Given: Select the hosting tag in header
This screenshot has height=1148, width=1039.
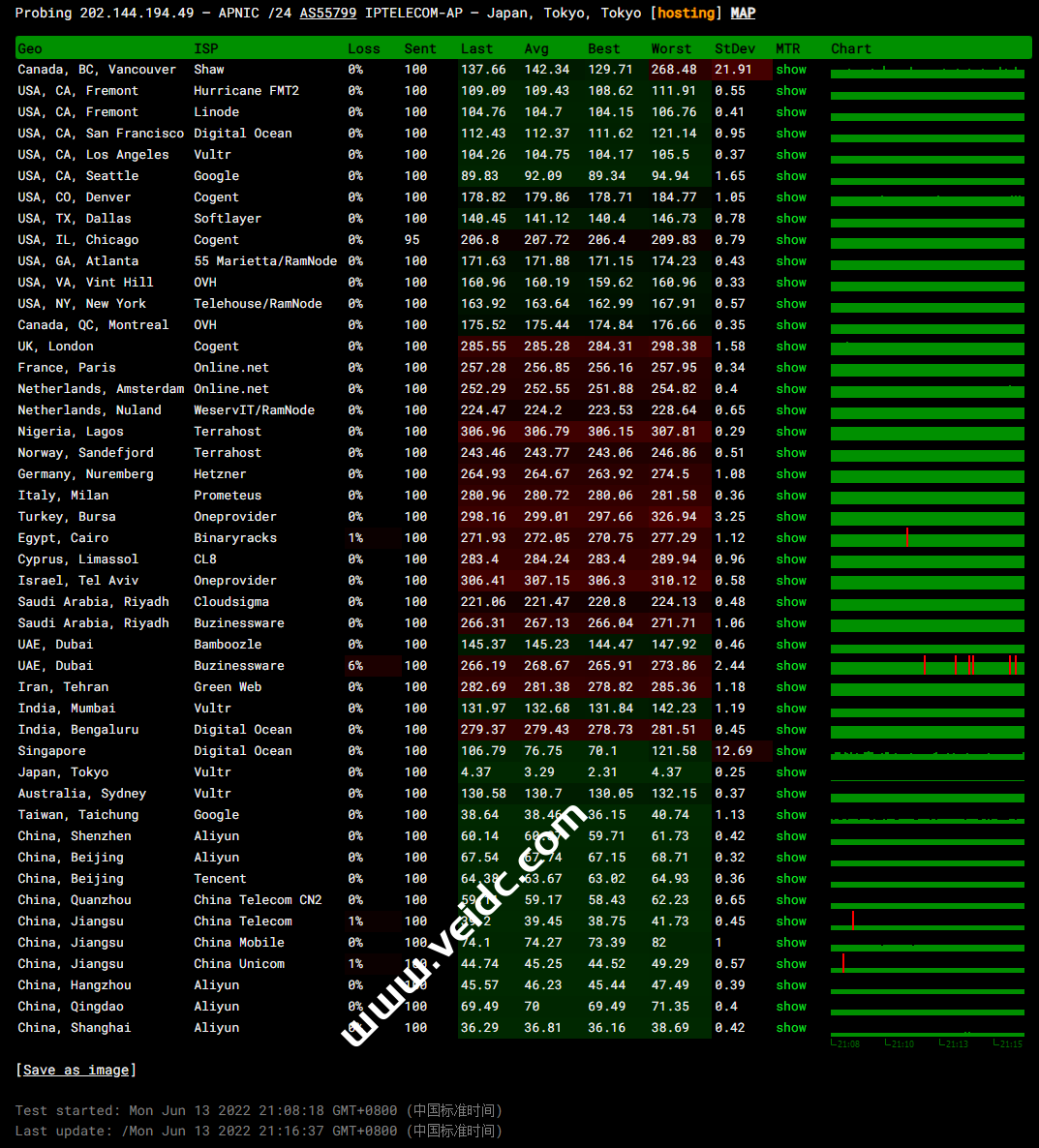Looking at the screenshot, I should click(687, 14).
